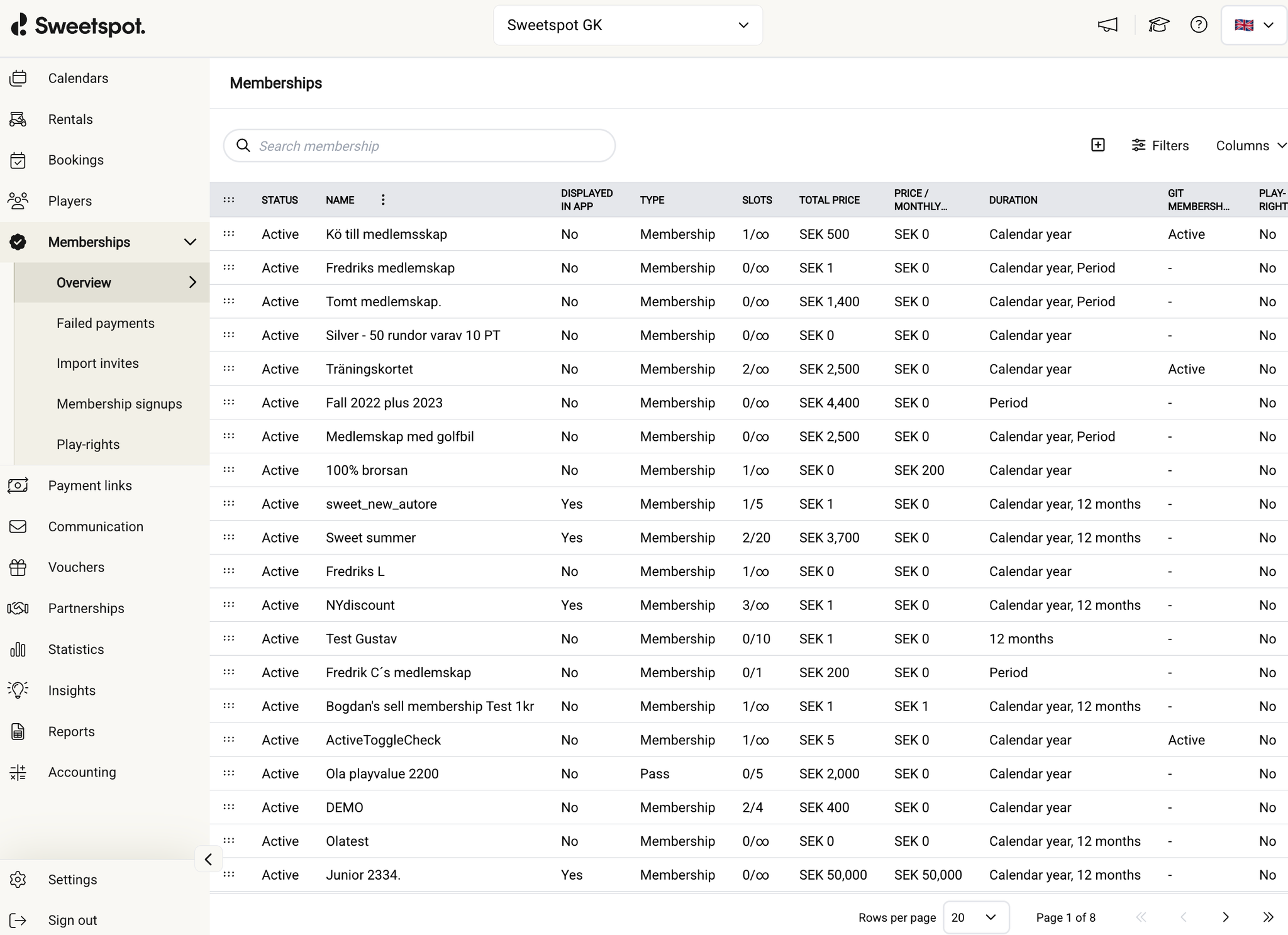Screen dimensions: 1288x935
Task: Collapse the sidebar with arrow button
Action: (208, 859)
